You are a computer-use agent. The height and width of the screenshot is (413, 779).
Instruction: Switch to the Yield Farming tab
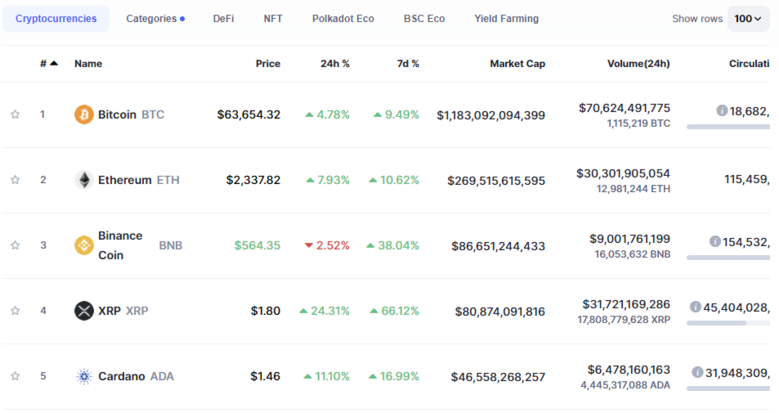tap(506, 19)
